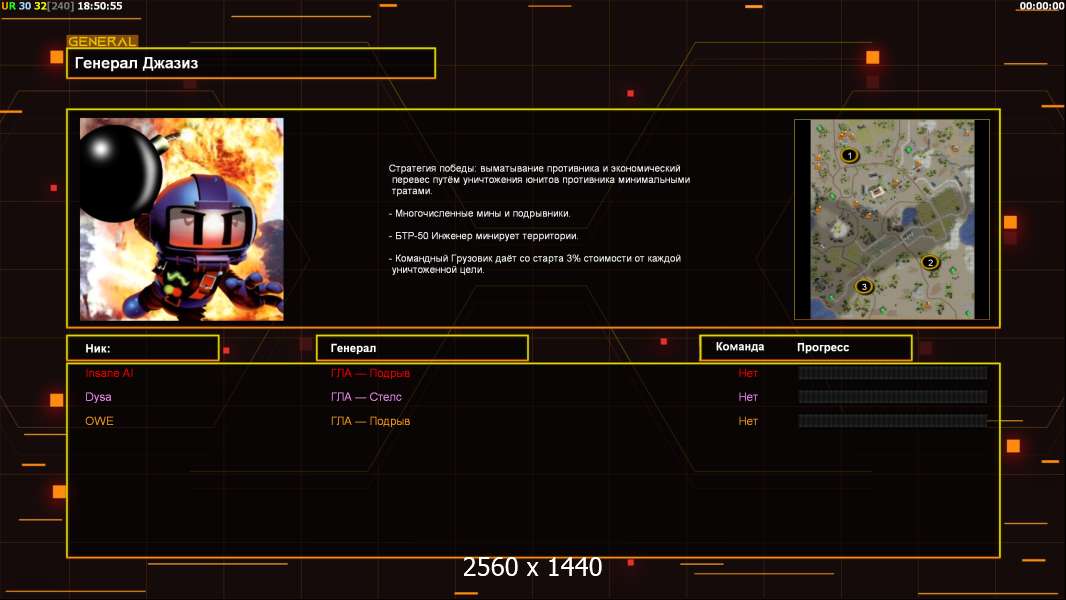Select player name 'Dysa'
This screenshot has width=1066, height=600.
click(x=98, y=397)
